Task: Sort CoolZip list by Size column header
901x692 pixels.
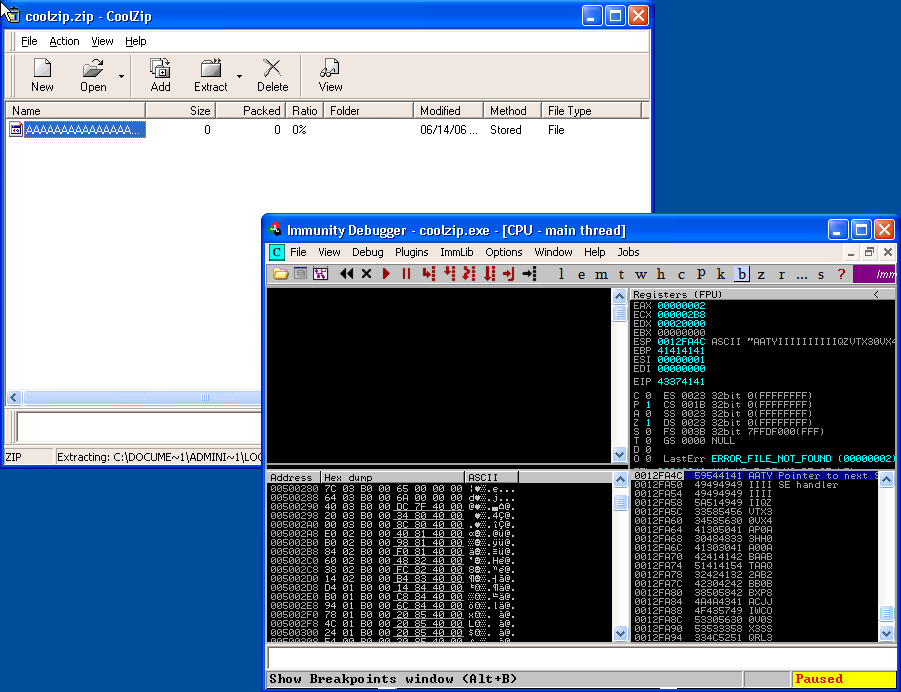Action: (x=180, y=110)
